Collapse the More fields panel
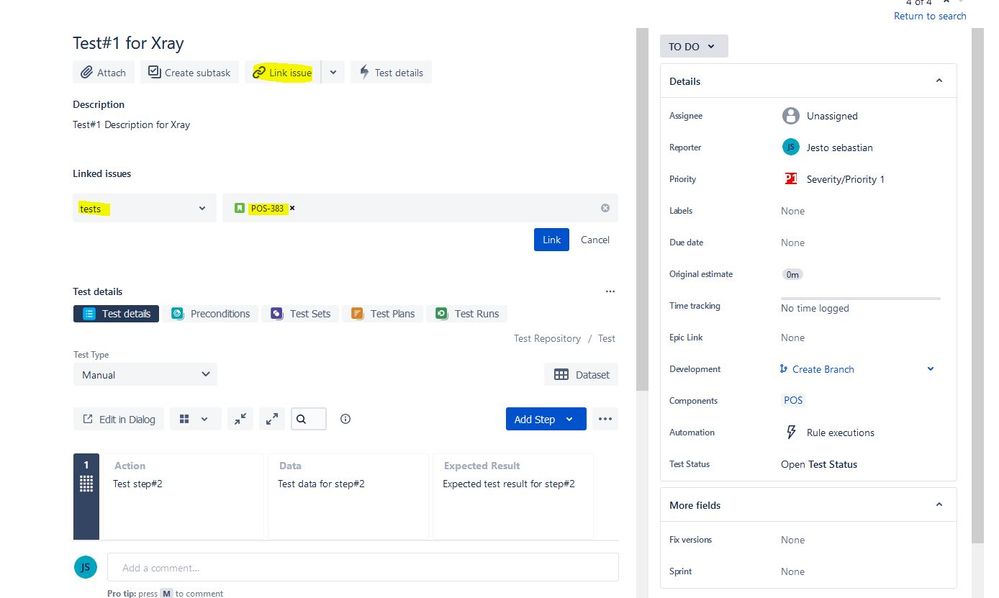Image resolution: width=999 pixels, height=598 pixels. click(x=938, y=504)
